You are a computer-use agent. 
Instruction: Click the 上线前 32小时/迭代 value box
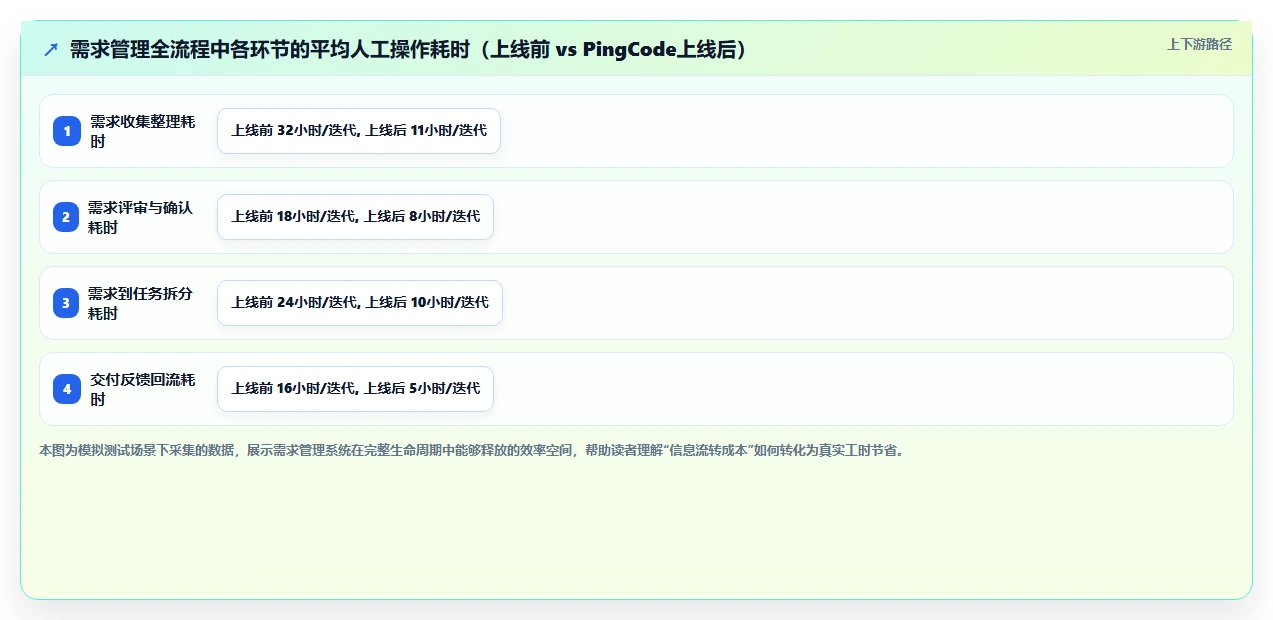coord(359,131)
